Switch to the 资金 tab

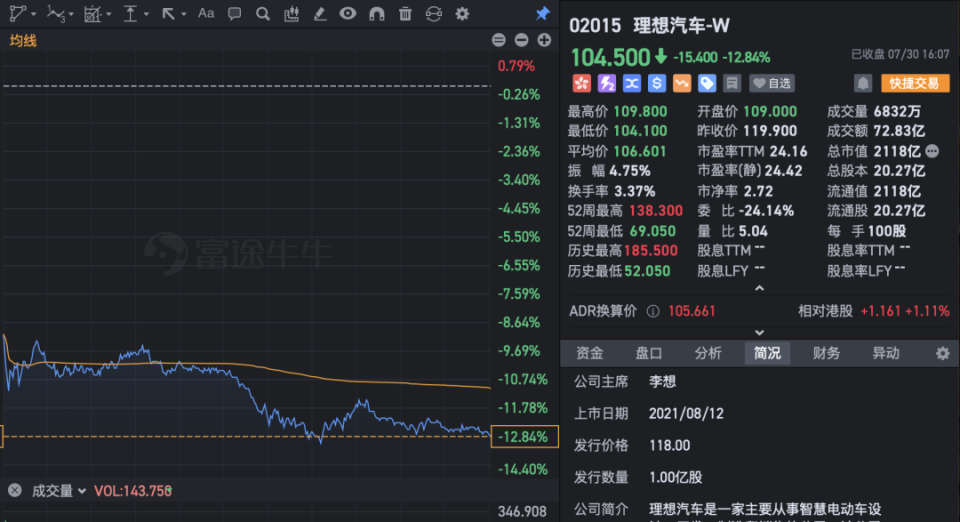point(590,353)
